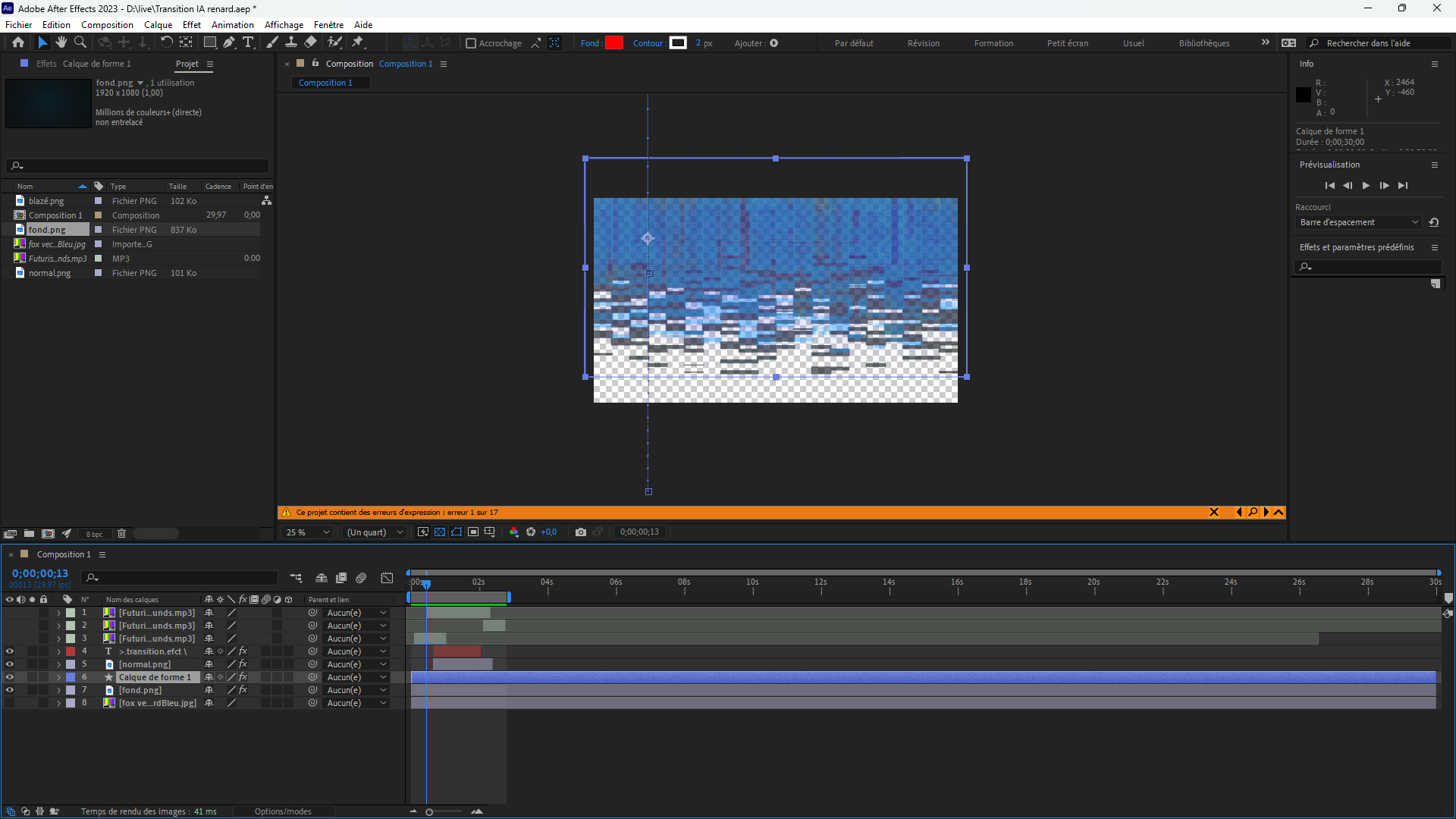Select the Puppet Pin tool
Screen dimensions: 1456x819
coord(358,42)
